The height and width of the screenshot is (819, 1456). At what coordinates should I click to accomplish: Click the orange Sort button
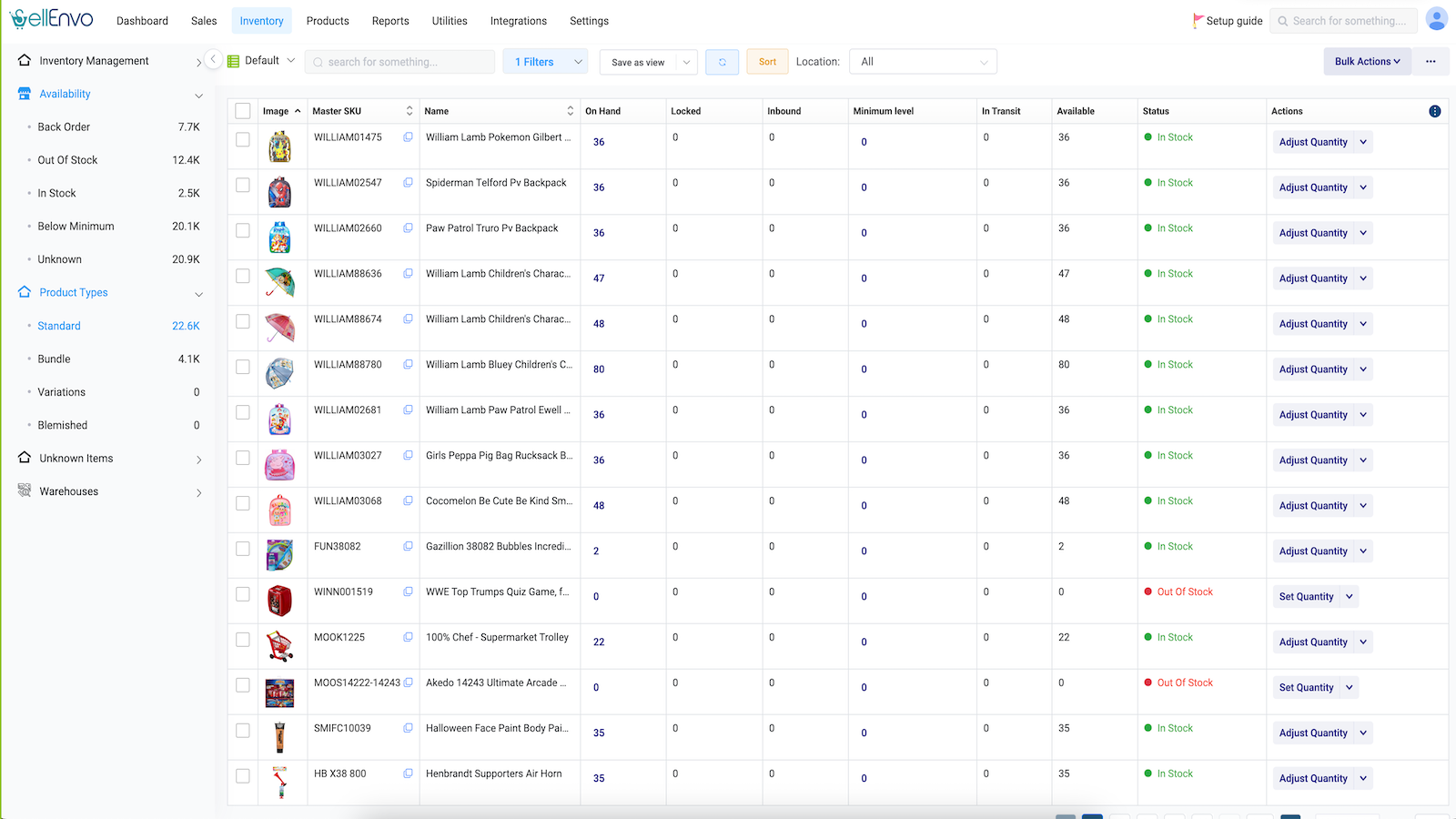click(x=767, y=62)
